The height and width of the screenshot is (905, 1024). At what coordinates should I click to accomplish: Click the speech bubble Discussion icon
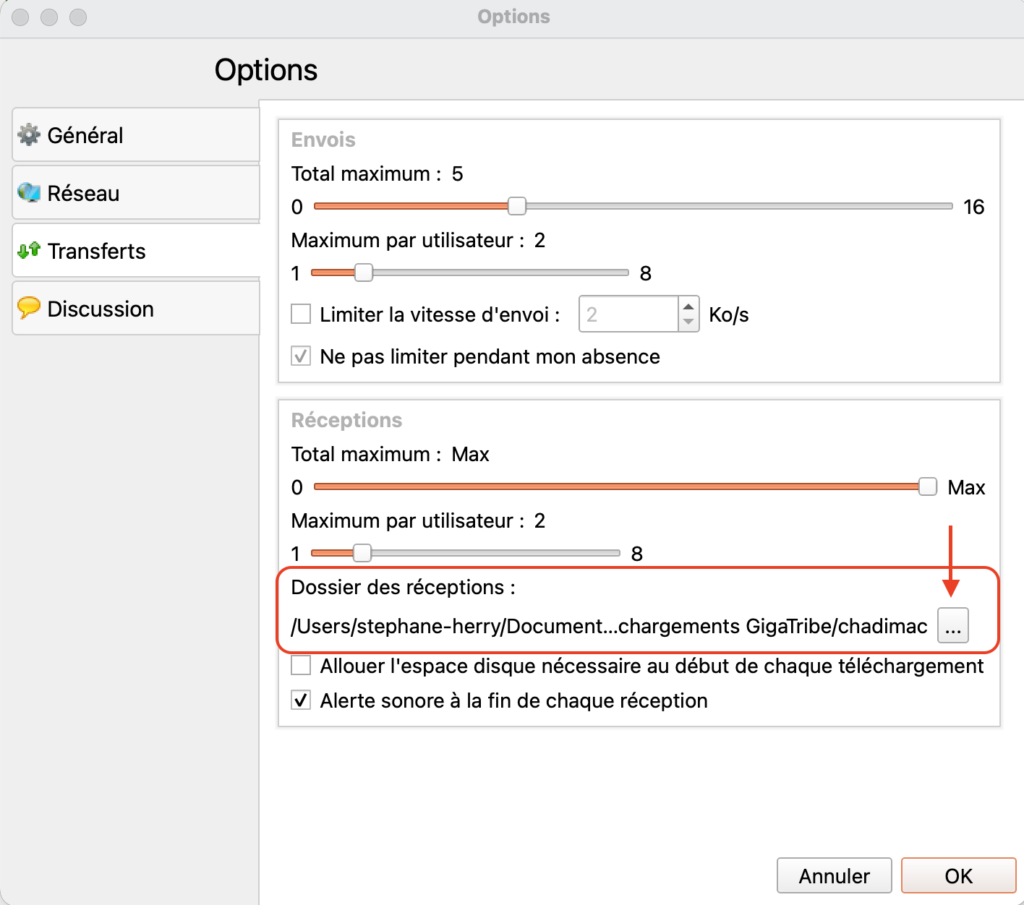click(x=29, y=309)
